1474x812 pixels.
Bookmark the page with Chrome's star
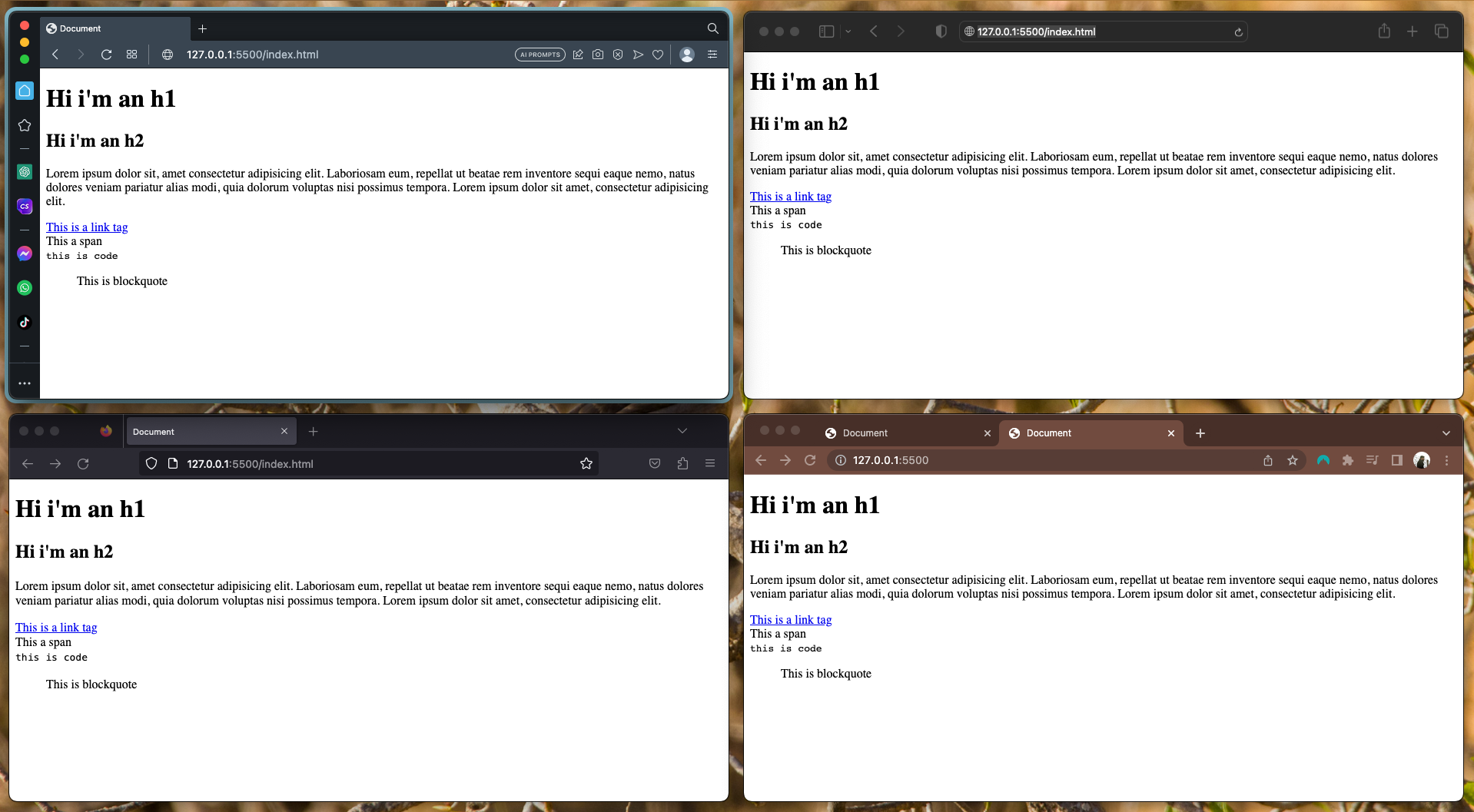pos(1293,460)
